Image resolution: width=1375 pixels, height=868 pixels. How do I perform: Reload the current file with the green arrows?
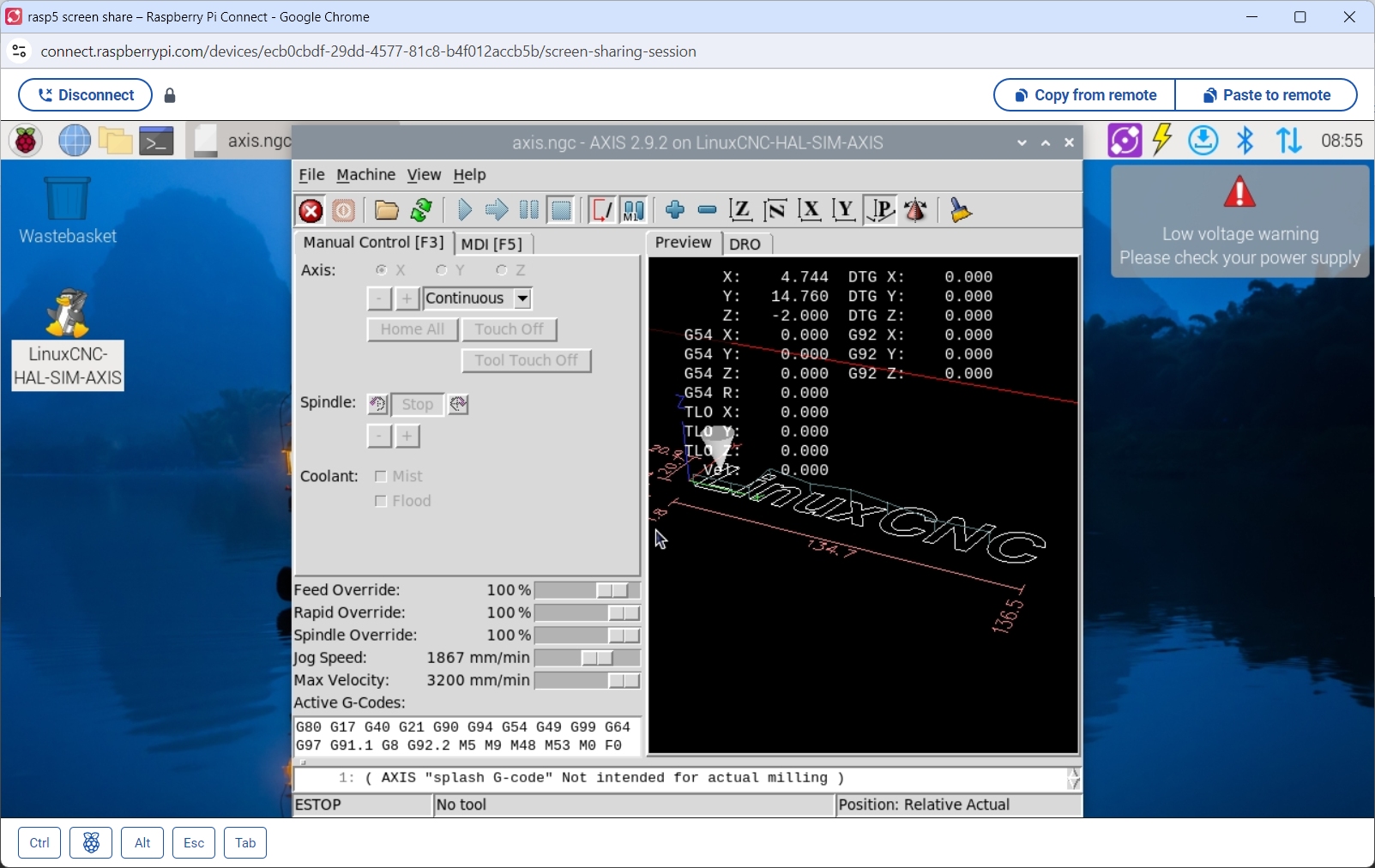pyautogui.click(x=421, y=210)
